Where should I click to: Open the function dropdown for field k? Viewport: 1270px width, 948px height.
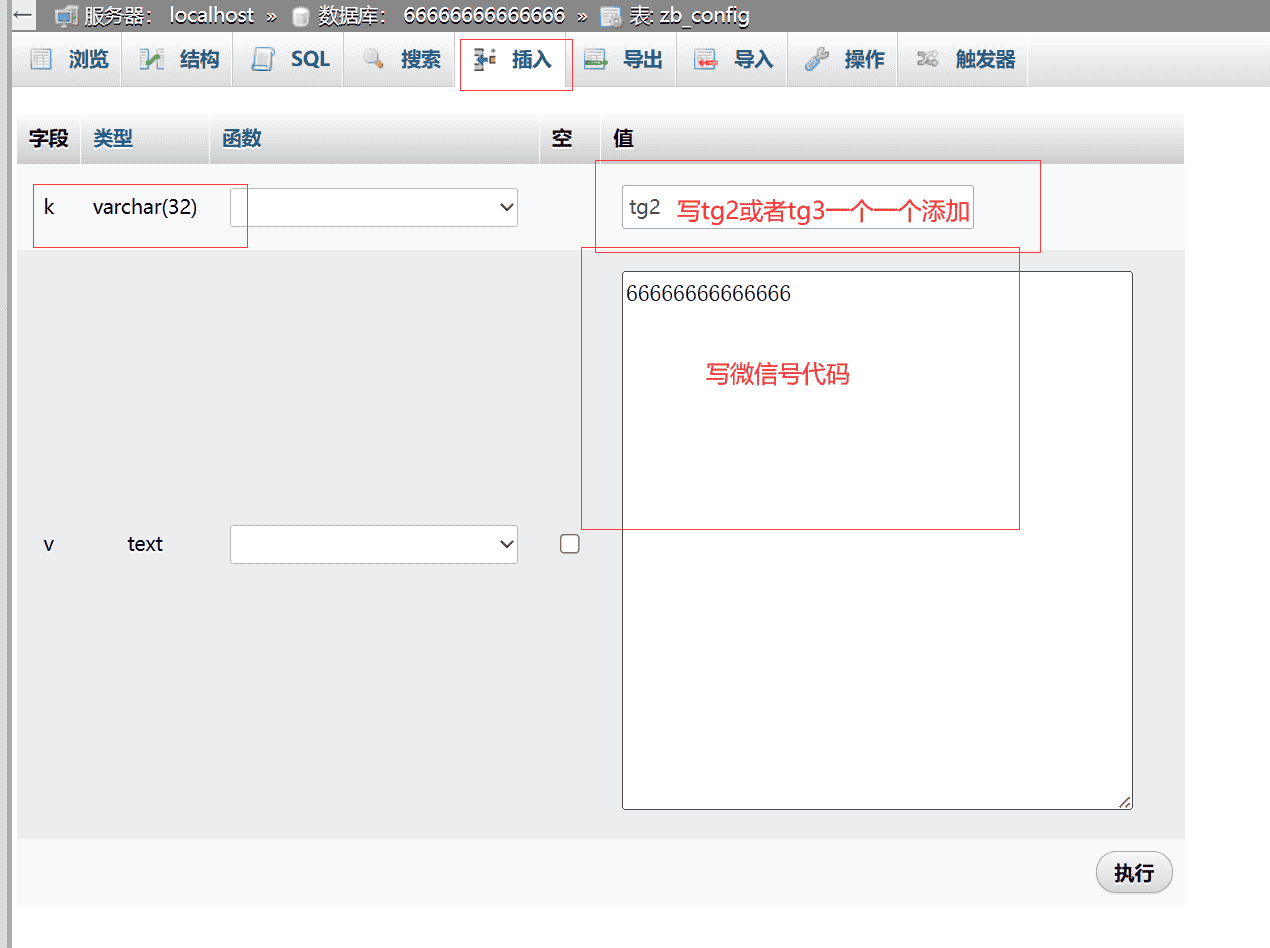pos(374,207)
